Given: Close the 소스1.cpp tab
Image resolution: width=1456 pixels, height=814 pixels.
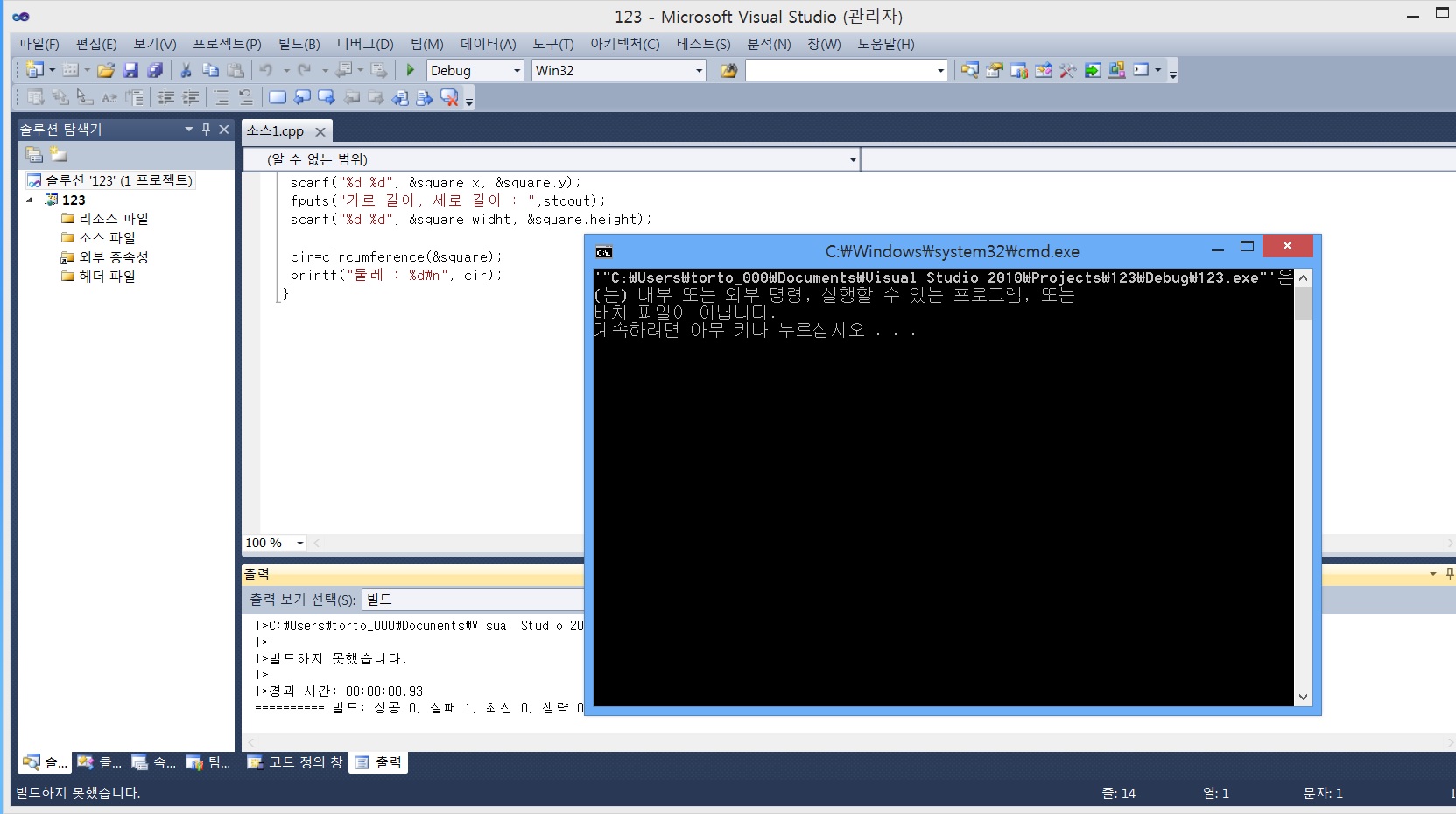Looking at the screenshot, I should tap(320, 131).
